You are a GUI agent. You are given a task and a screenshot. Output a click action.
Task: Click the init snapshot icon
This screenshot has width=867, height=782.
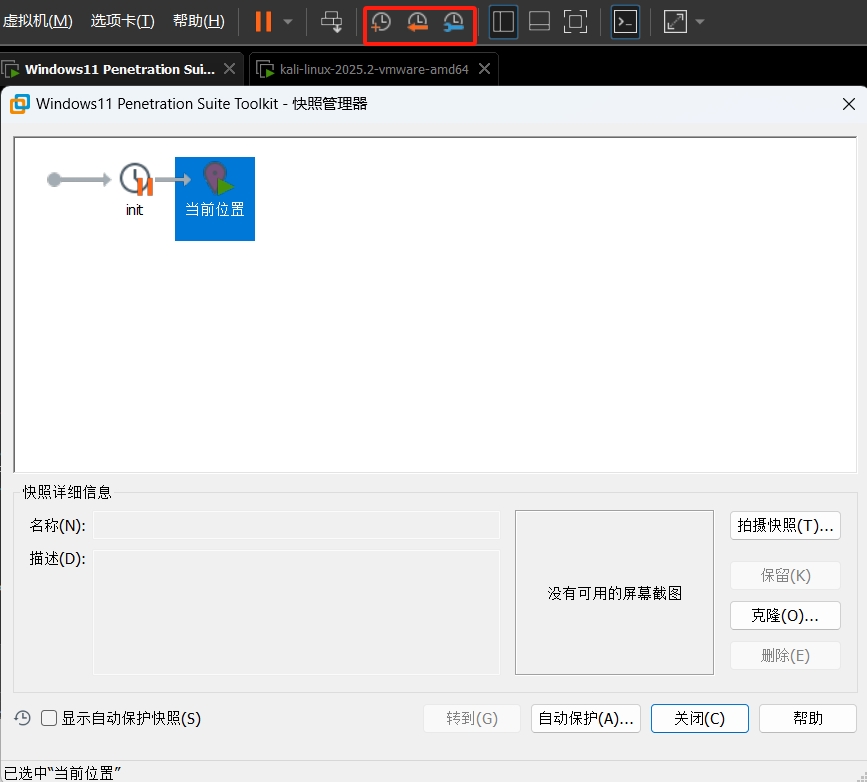[134, 180]
